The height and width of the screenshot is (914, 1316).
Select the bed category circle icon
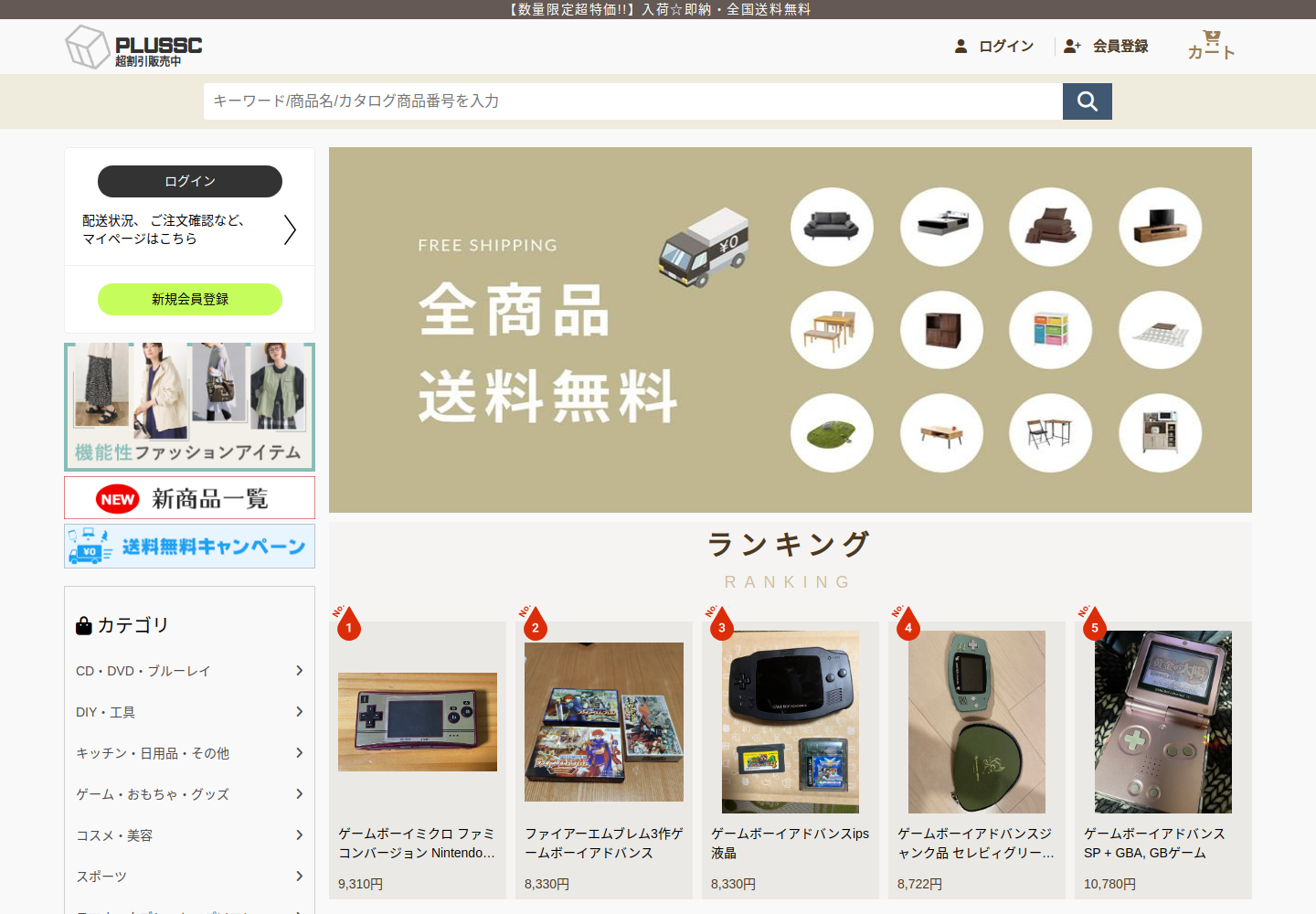(941, 227)
